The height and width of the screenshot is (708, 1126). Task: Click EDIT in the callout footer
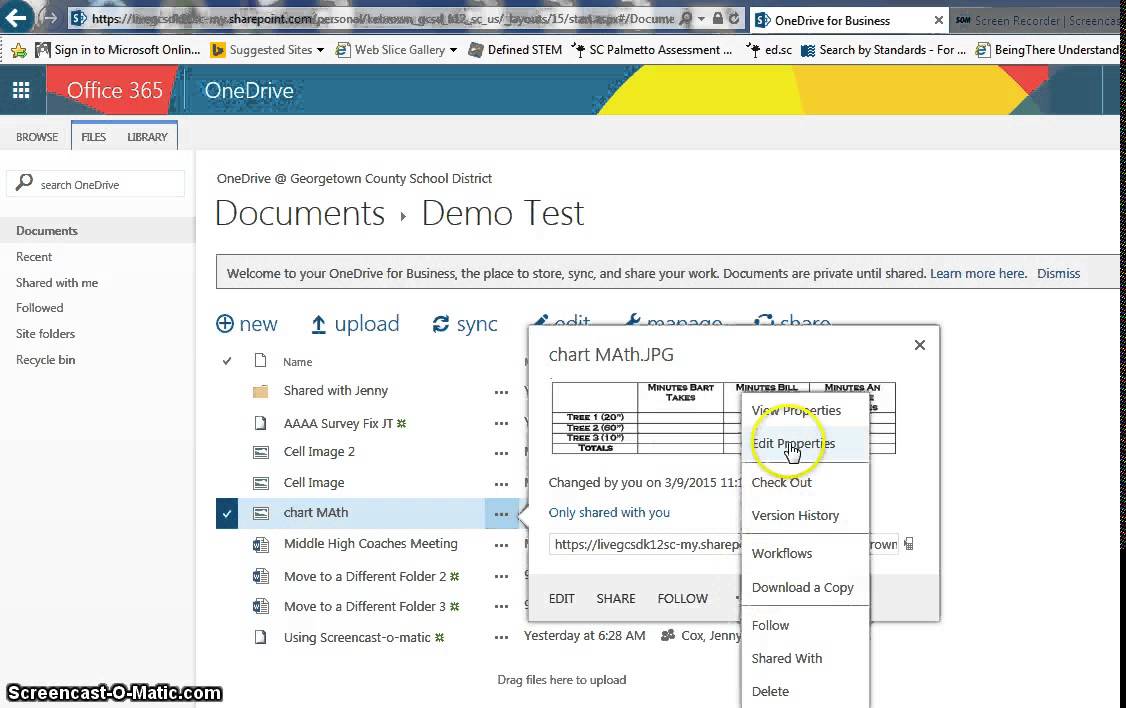tap(562, 599)
